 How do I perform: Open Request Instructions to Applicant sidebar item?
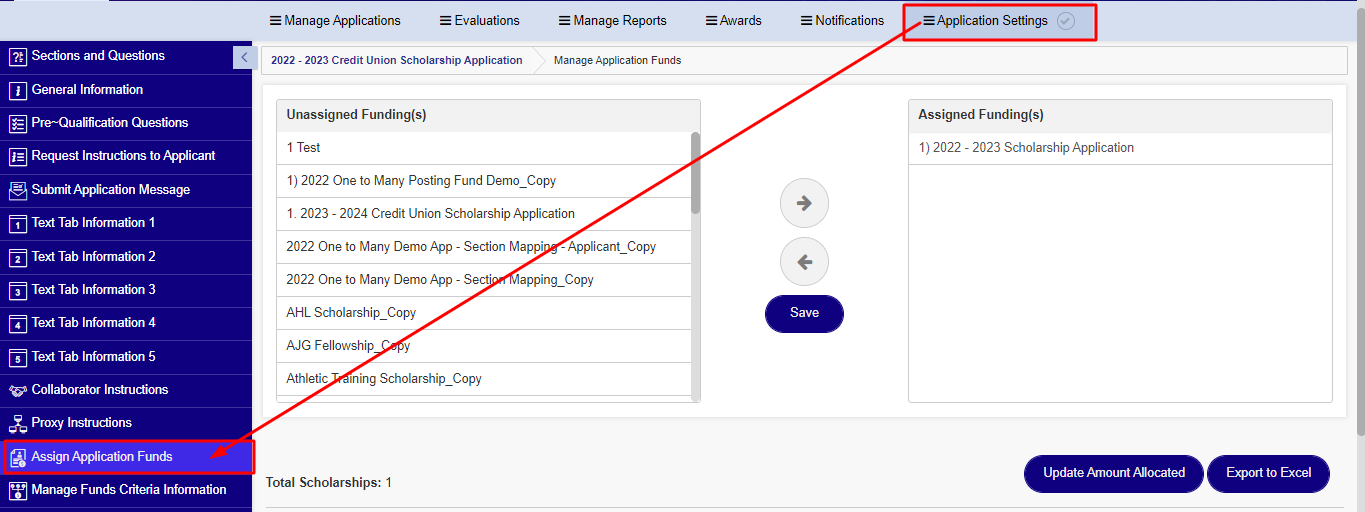(x=126, y=156)
